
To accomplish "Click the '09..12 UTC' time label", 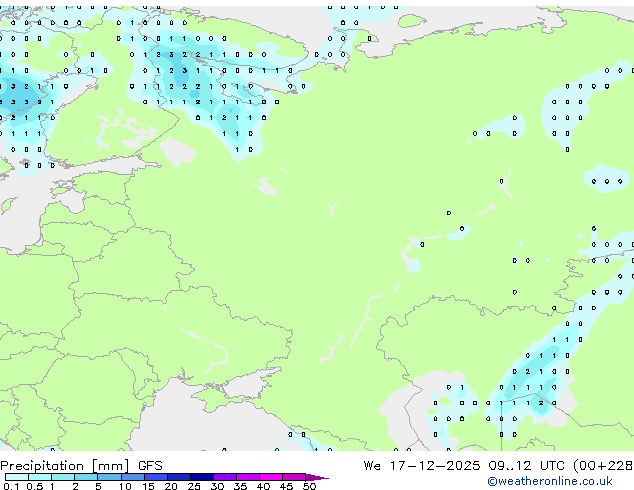I will click(526, 466).
